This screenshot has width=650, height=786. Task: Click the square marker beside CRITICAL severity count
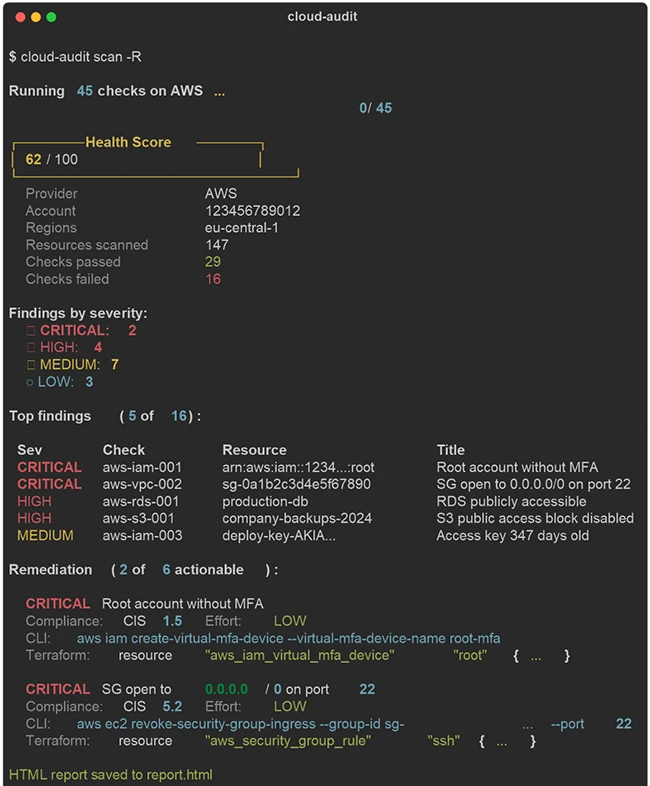click(30, 331)
